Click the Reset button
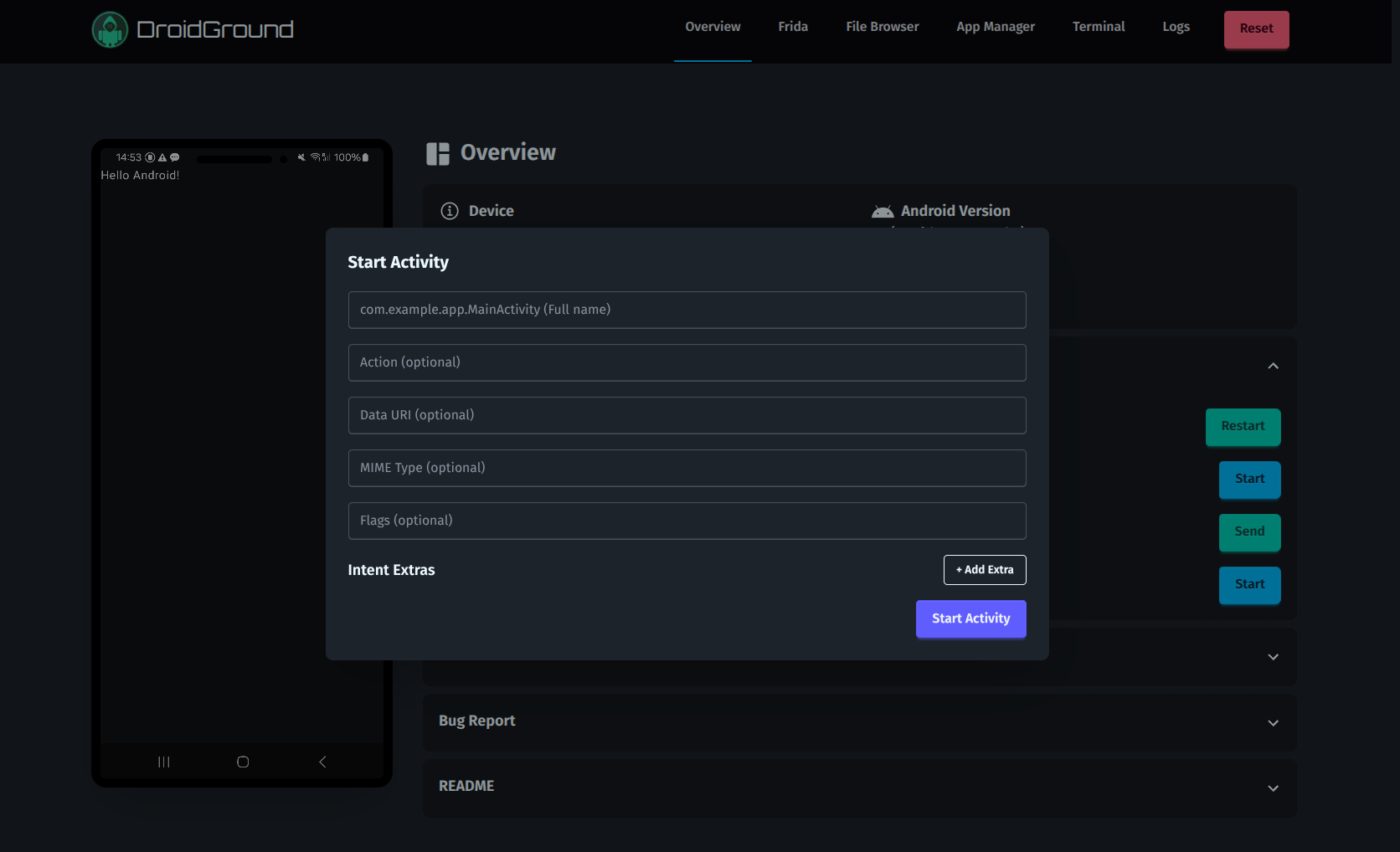The image size is (1400, 852). pos(1255,28)
